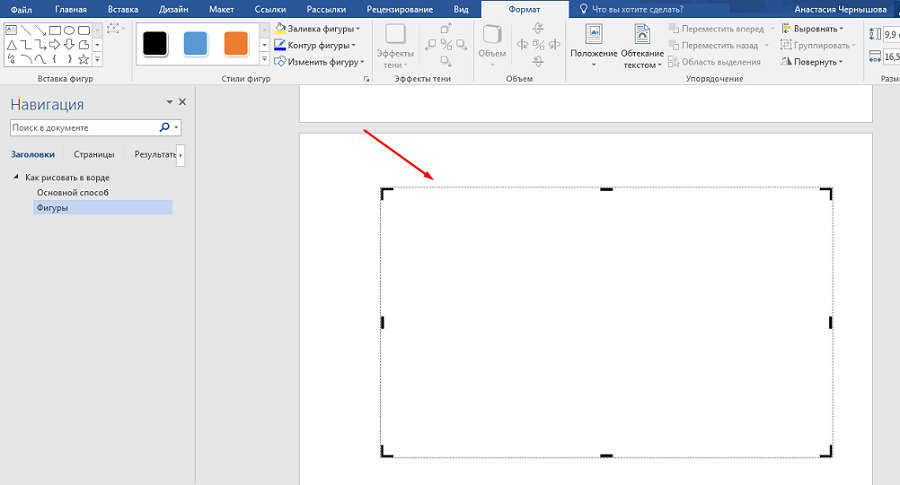Switch to the Страницы navigation tab
Screen dimensions: 900x485
93,155
